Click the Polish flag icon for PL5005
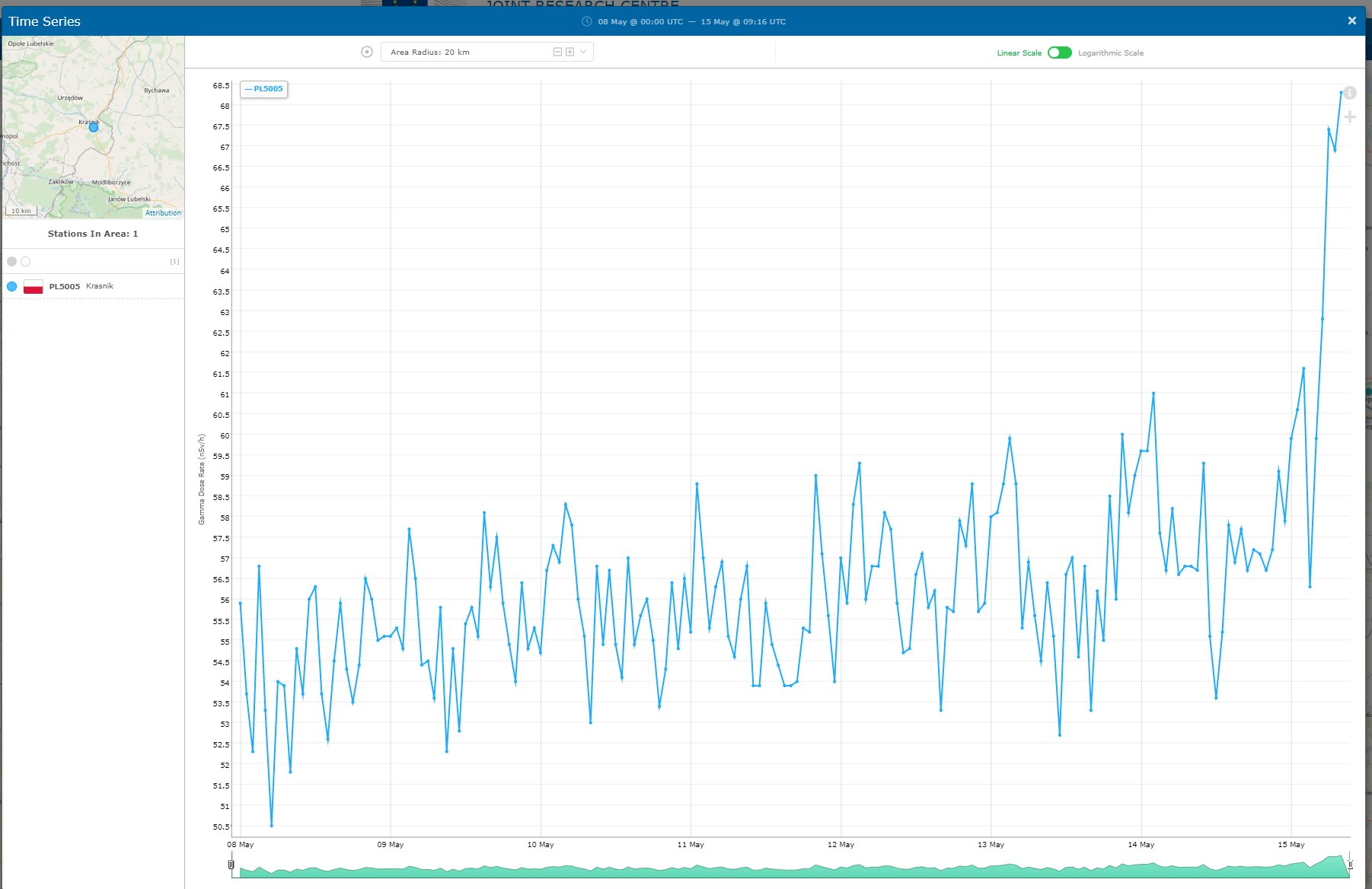 tap(33, 287)
